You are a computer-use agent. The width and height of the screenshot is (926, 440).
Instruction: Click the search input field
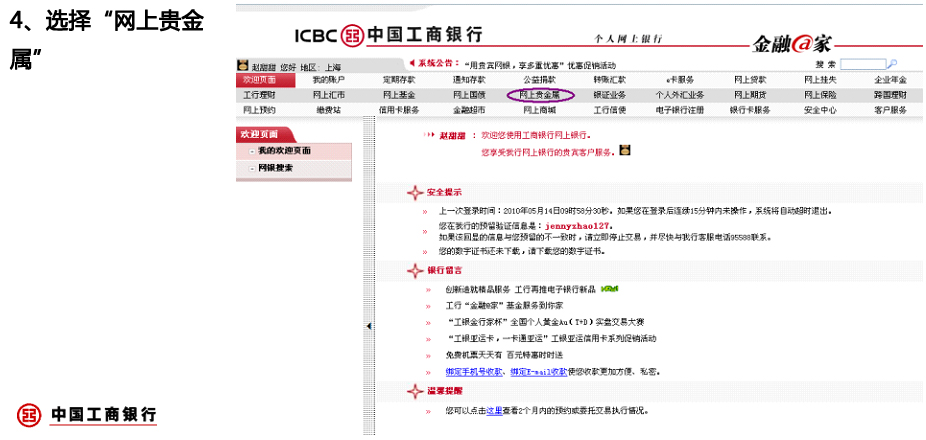(x=863, y=64)
